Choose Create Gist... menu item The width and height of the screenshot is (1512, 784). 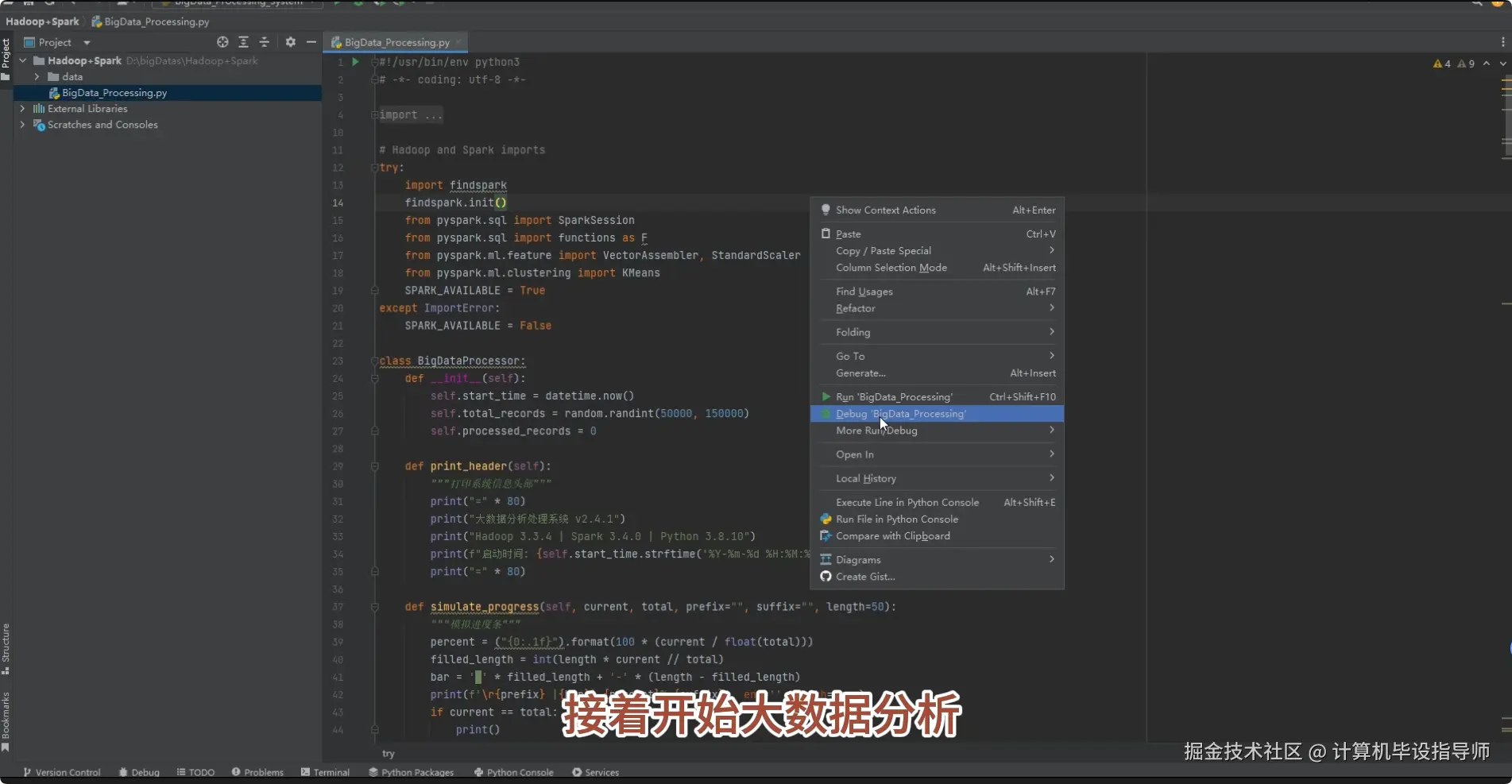pos(937,577)
